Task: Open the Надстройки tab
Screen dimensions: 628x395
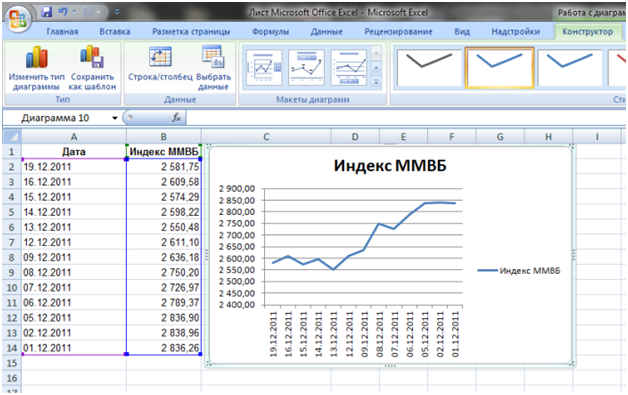Action: 516,32
